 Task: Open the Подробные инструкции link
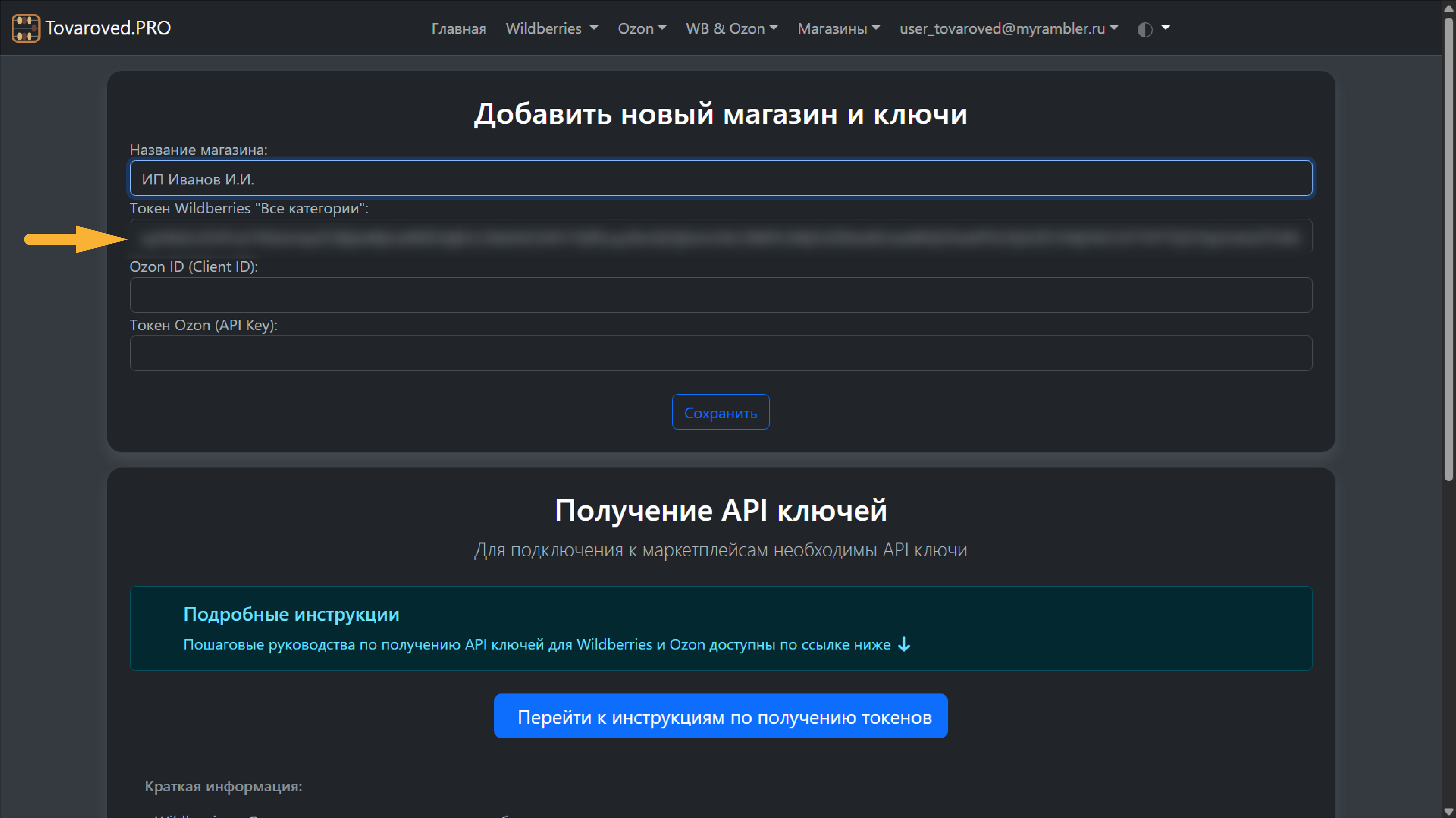coord(292,614)
